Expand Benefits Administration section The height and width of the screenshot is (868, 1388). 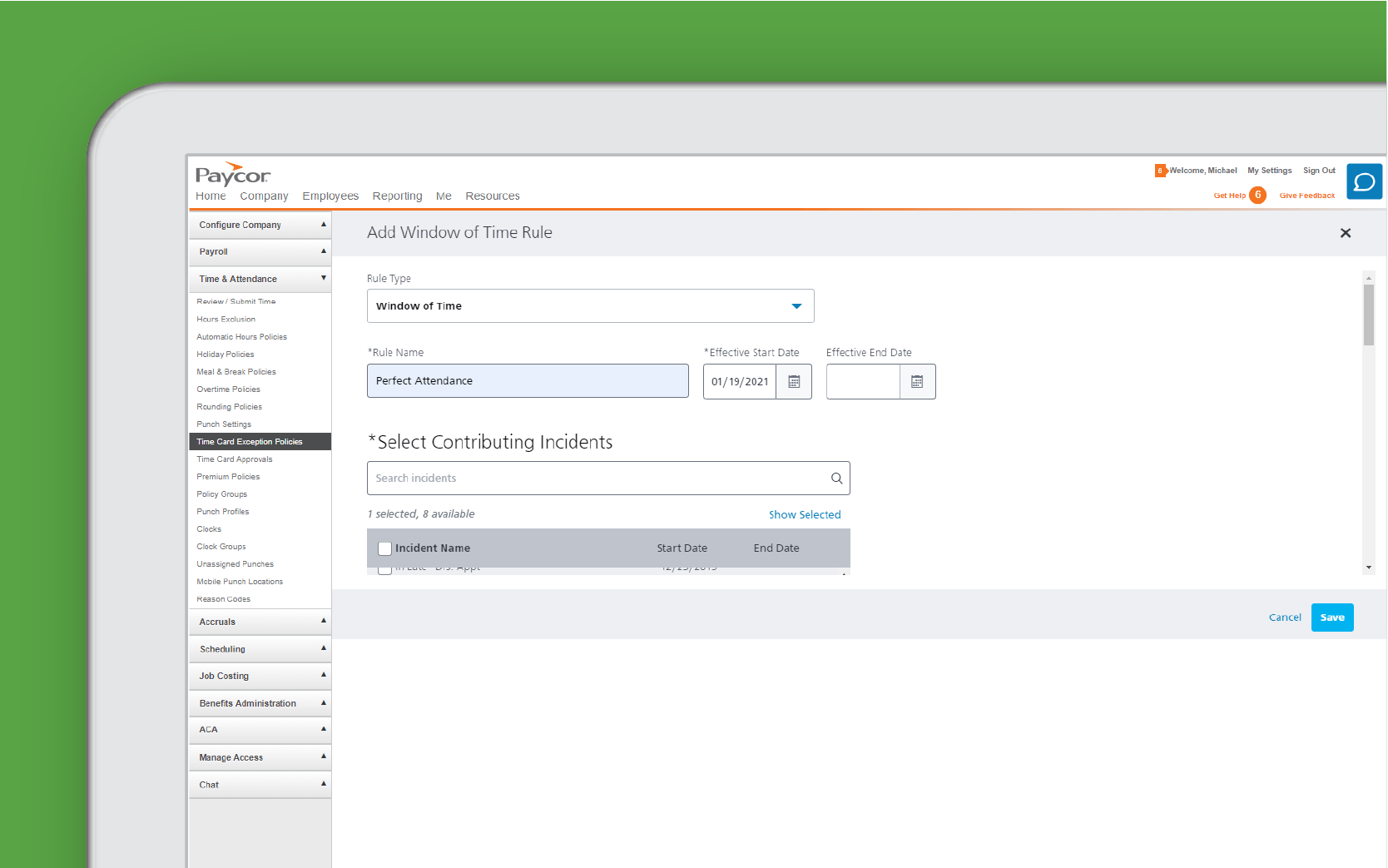(x=260, y=703)
